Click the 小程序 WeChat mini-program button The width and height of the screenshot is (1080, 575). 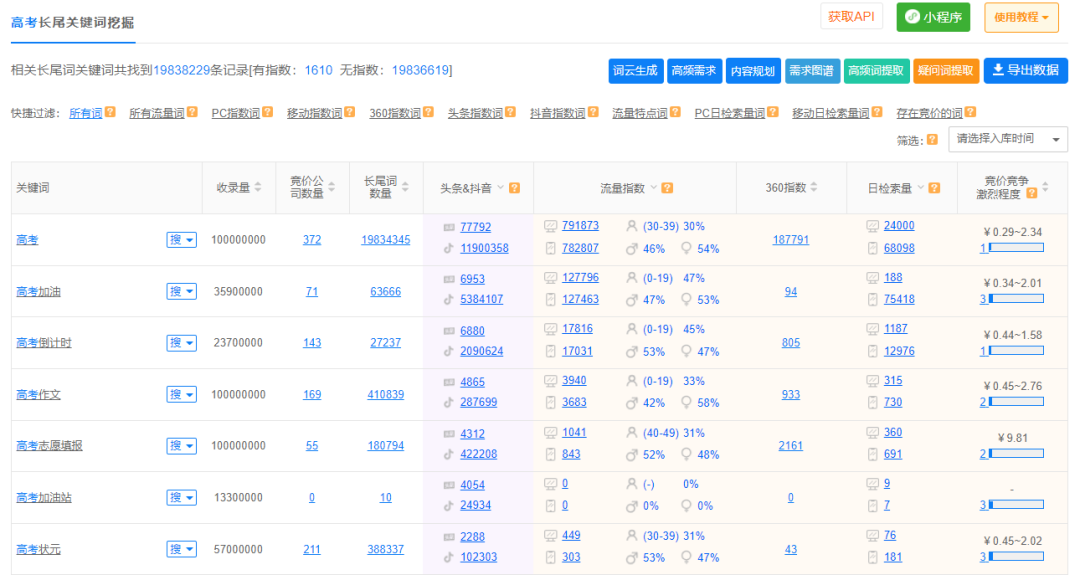click(x=933, y=17)
